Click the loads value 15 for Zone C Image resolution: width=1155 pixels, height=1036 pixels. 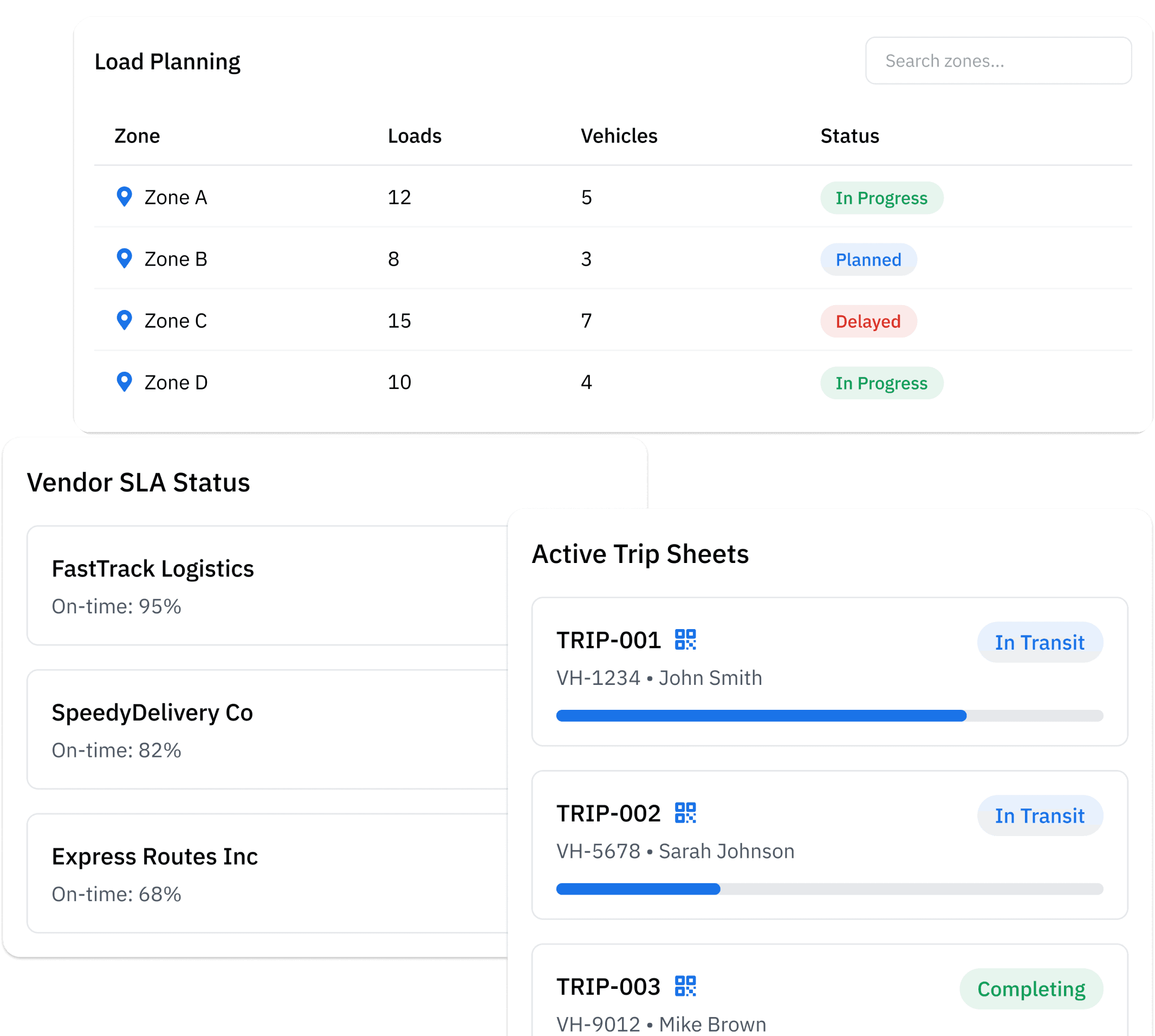399,321
